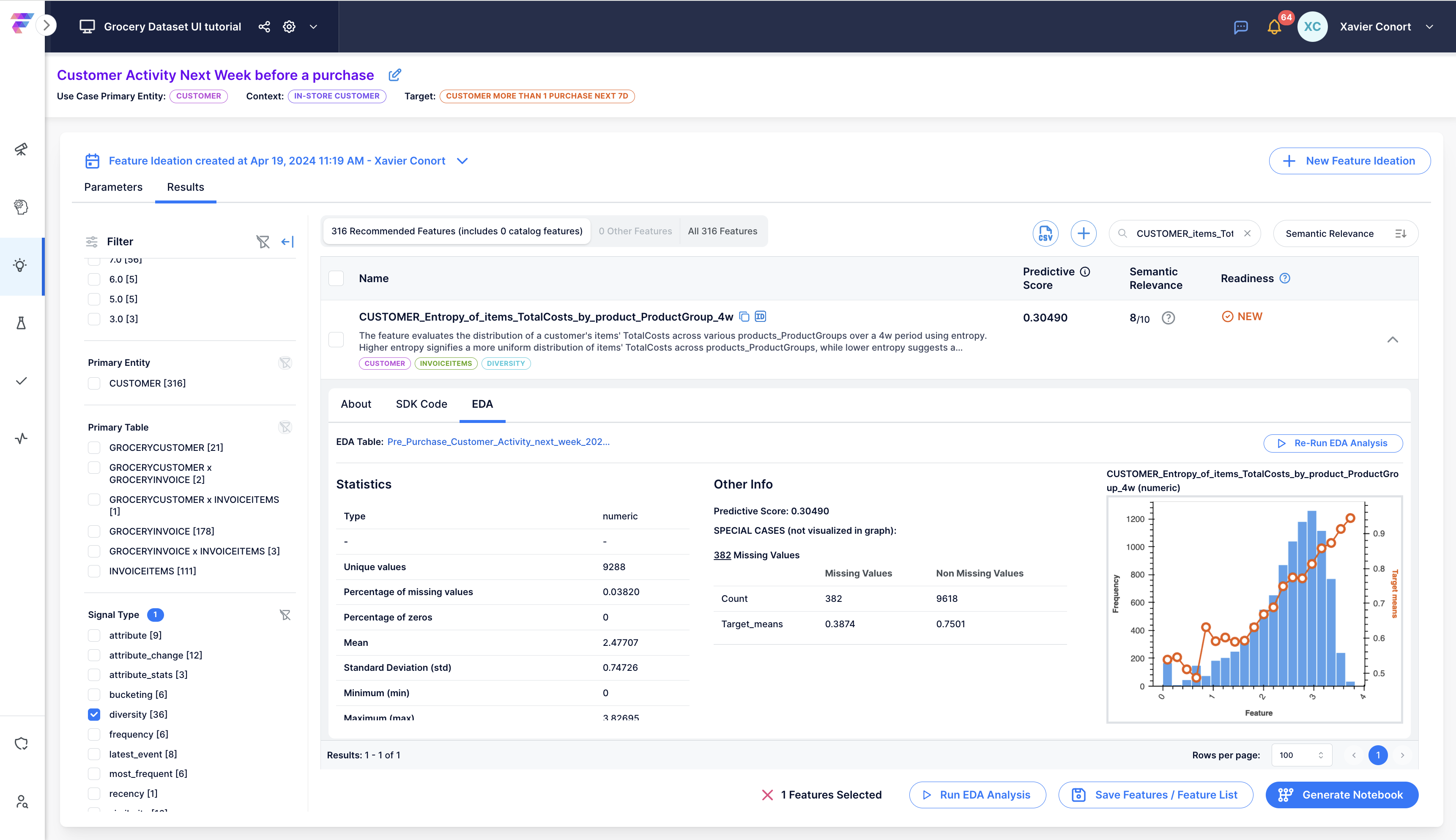Open Rows per page 100 dropdown

[1301, 755]
